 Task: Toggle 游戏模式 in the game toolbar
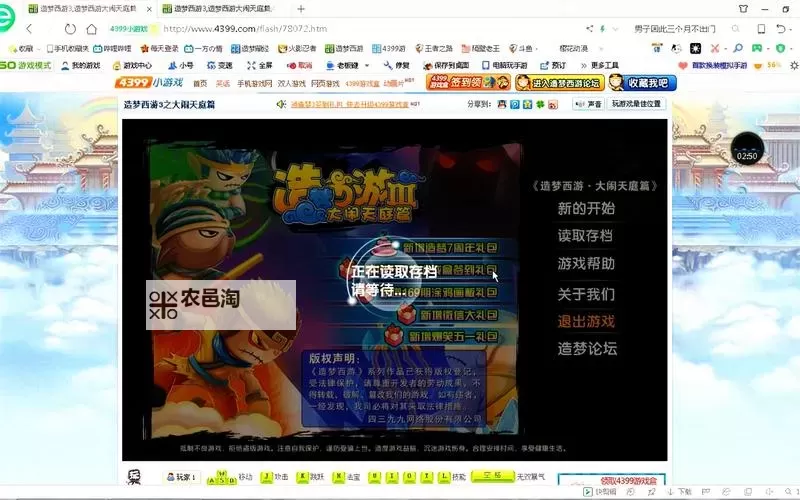click(x=26, y=65)
